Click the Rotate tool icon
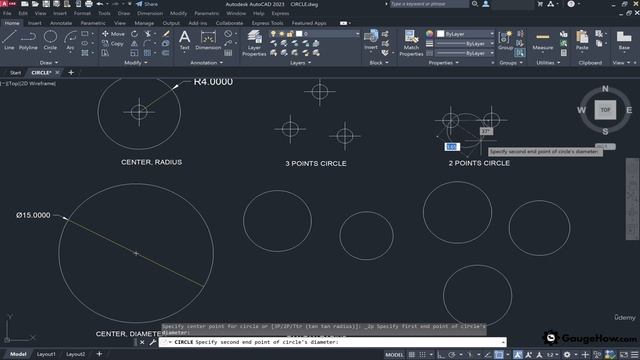The width and height of the screenshot is (640, 360). click(x=134, y=34)
